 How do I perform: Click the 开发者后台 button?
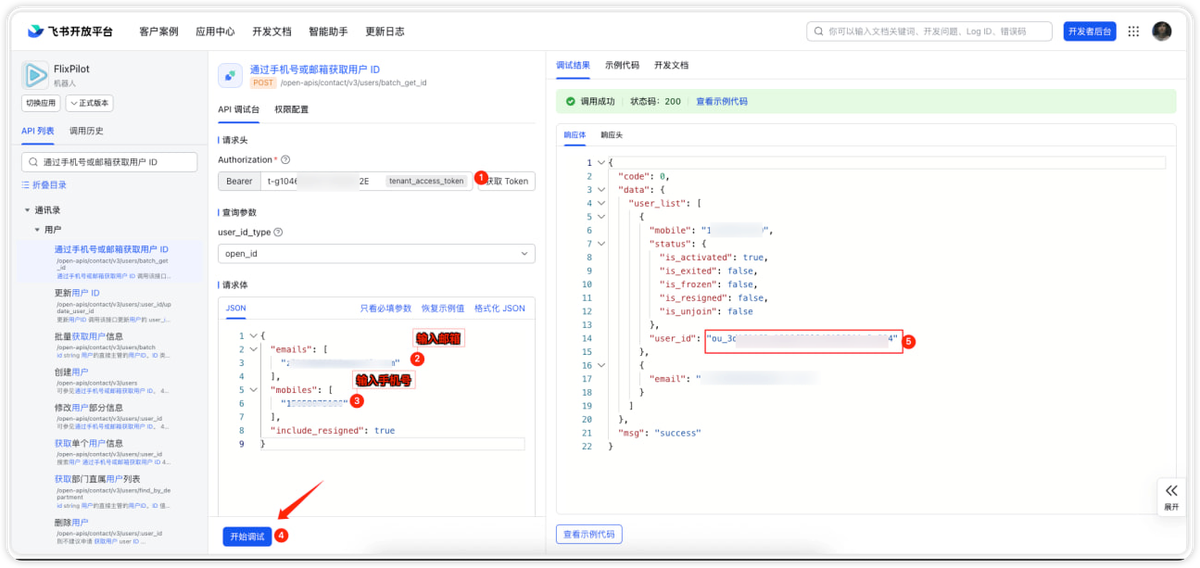pyautogui.click(x=1090, y=31)
